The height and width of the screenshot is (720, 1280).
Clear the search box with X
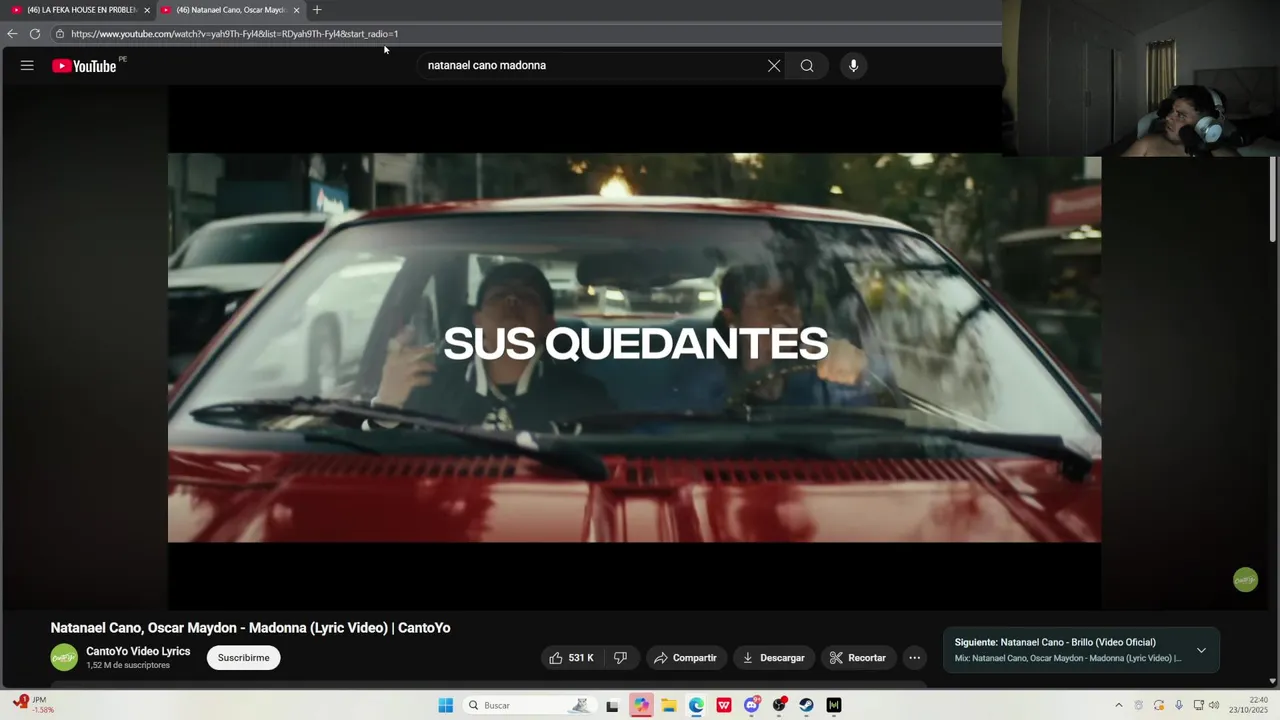tap(774, 66)
